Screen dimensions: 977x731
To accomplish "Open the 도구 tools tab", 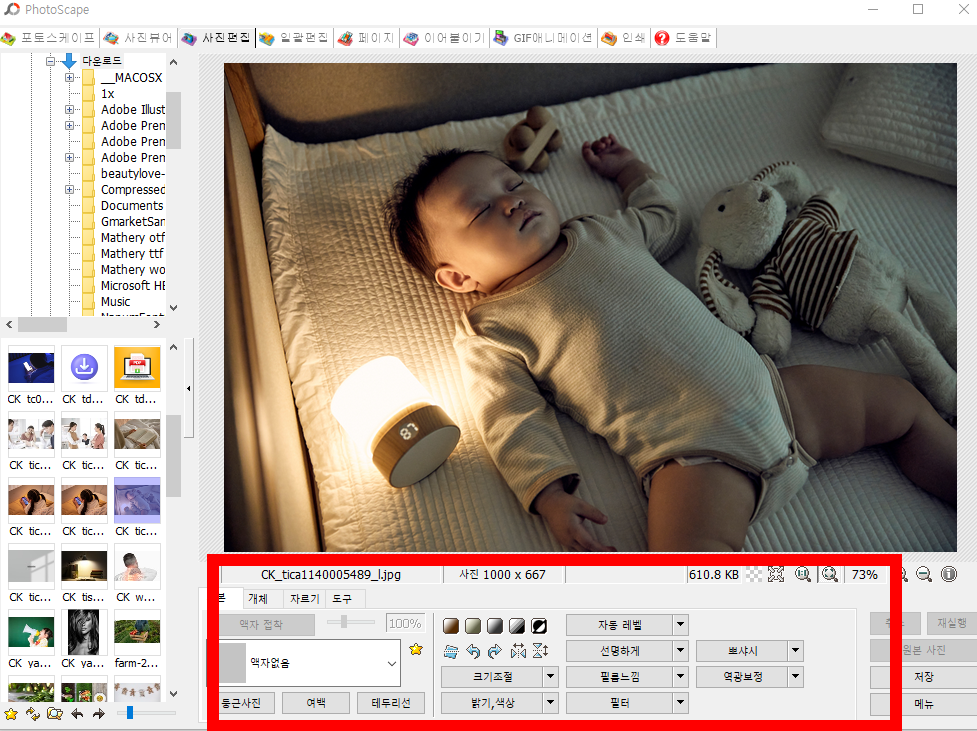I will pos(342,599).
